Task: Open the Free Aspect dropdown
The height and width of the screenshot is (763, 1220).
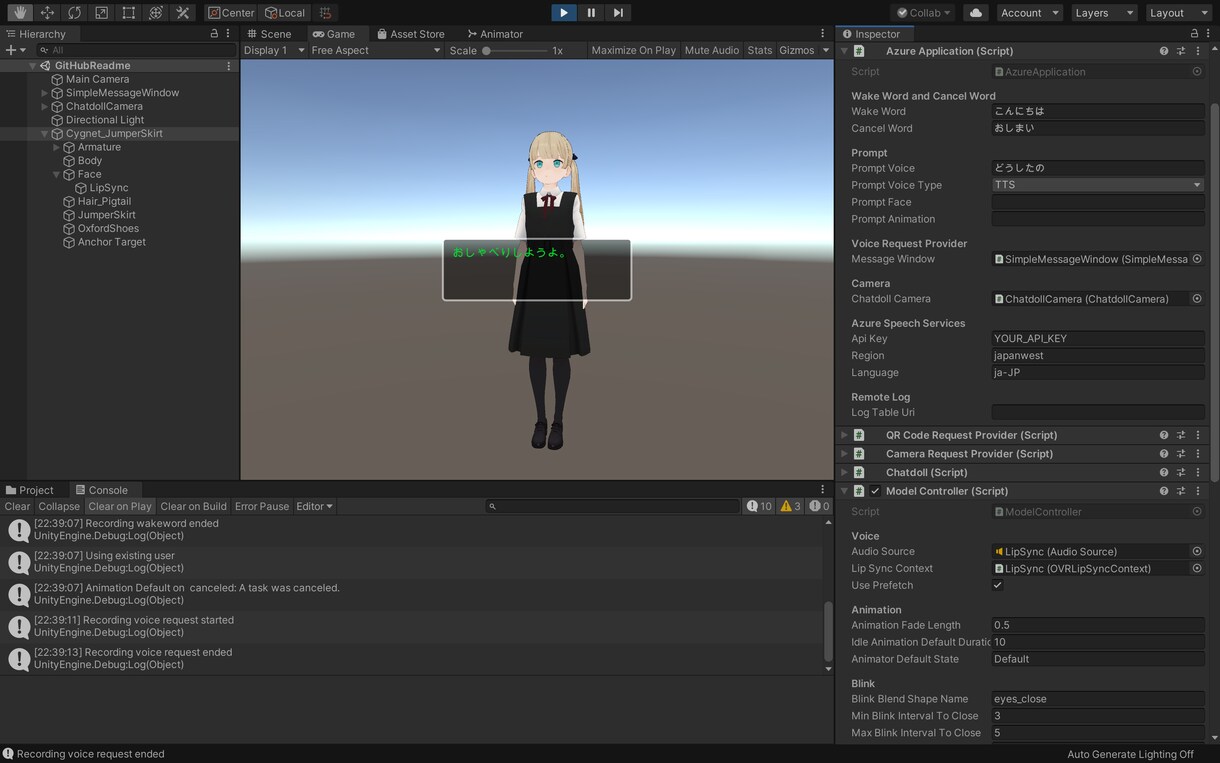Action: [x=375, y=50]
